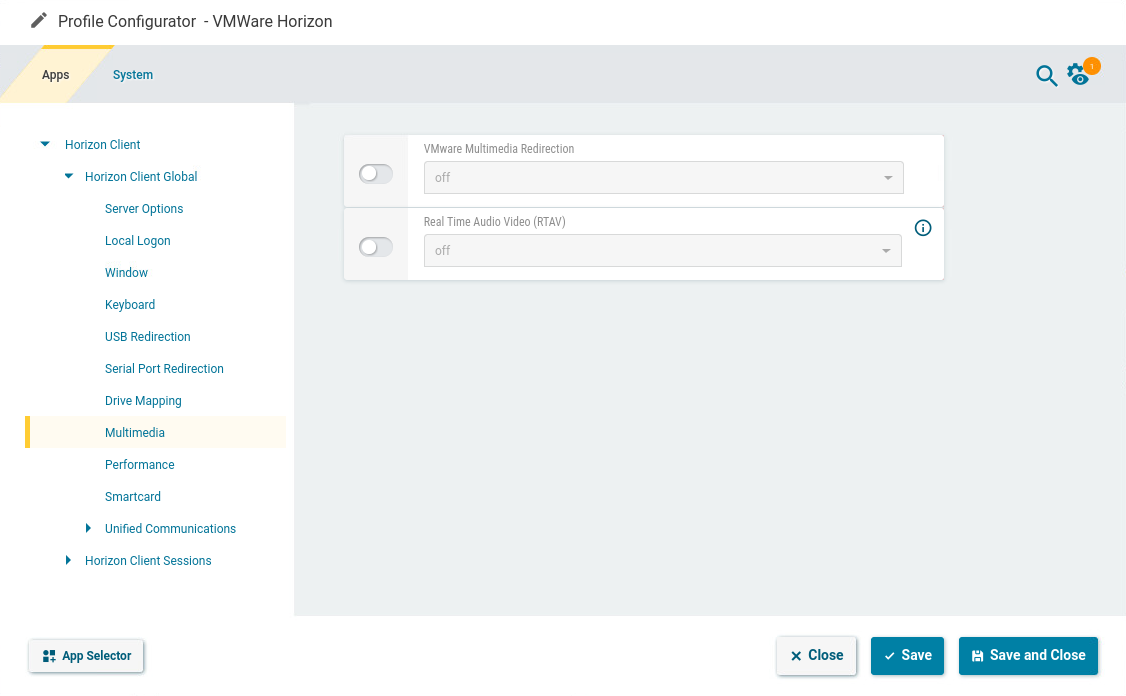Open Performance settings
The height and width of the screenshot is (696, 1126).
[139, 464]
